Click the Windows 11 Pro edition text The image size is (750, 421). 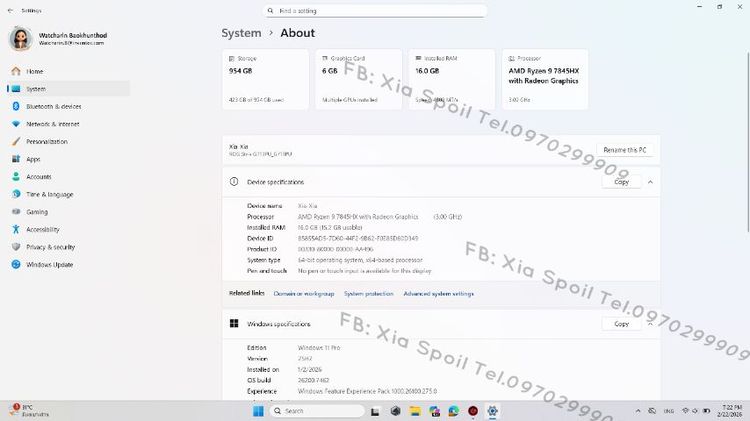click(319, 348)
